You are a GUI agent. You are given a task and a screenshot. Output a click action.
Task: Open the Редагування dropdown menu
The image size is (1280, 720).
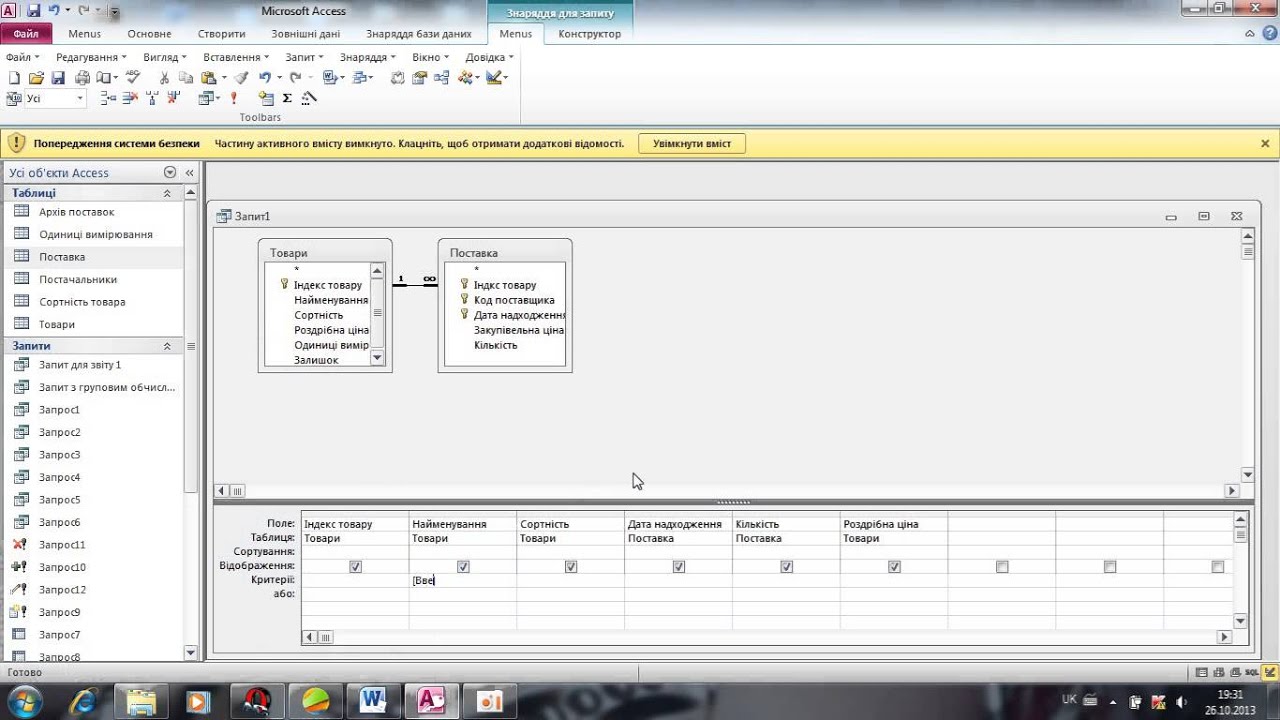point(91,57)
